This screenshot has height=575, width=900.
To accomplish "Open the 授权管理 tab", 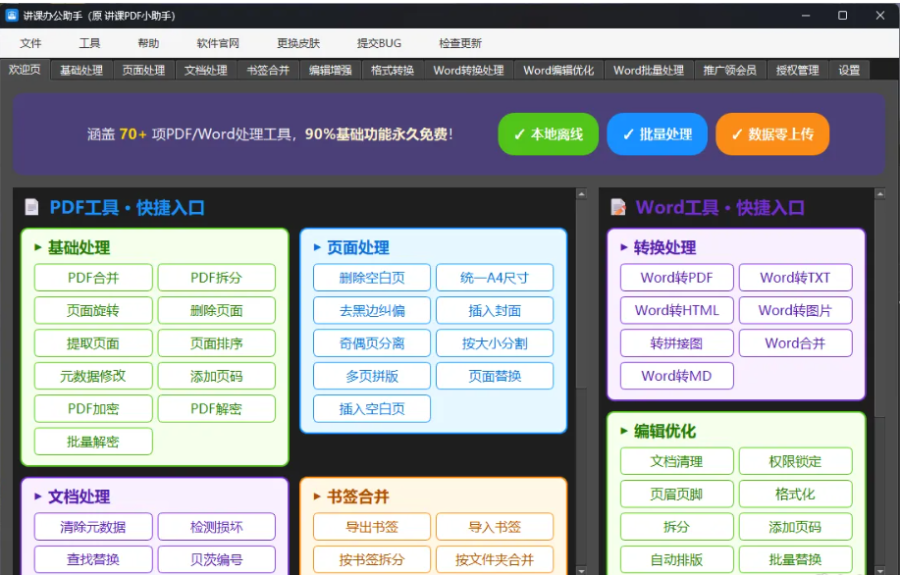I will 798,70.
